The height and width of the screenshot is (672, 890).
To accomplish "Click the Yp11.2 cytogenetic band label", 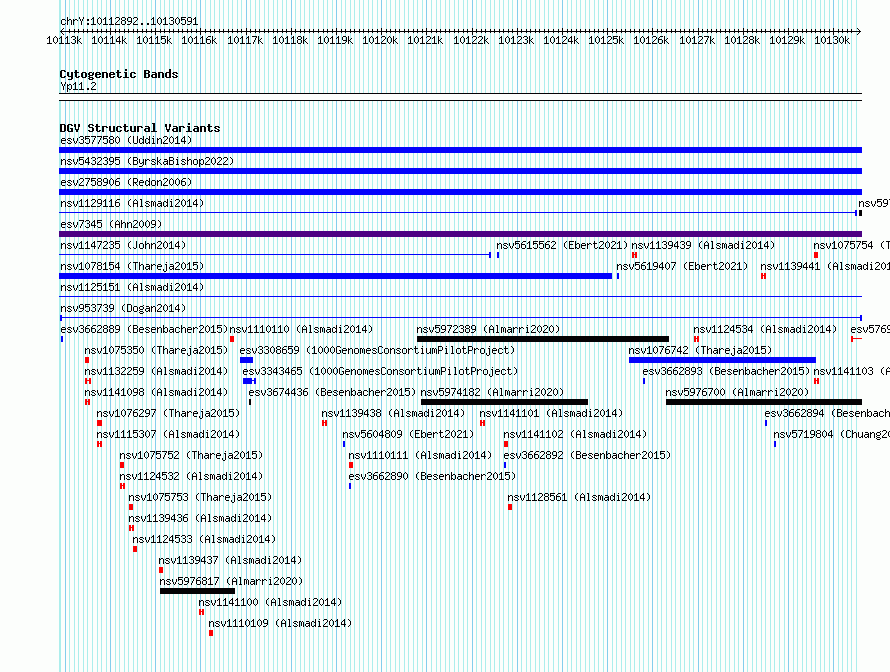I will click(78, 86).
